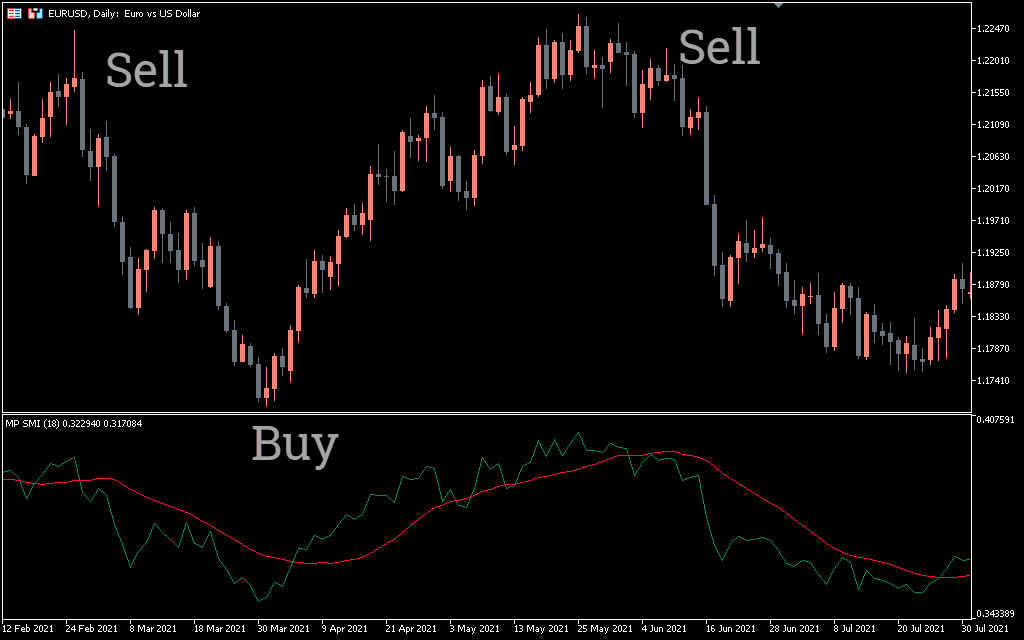Screen dimensions: 1024x640
Task: Click the 1.20630 price scale label
Action: pos(993,157)
